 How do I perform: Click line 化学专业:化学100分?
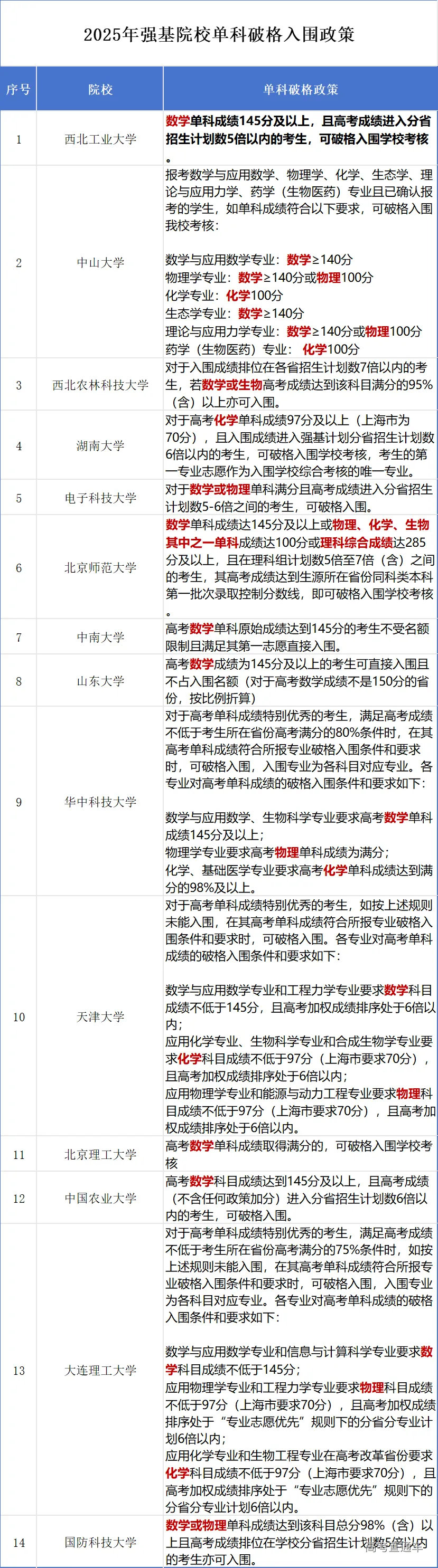pos(224,296)
